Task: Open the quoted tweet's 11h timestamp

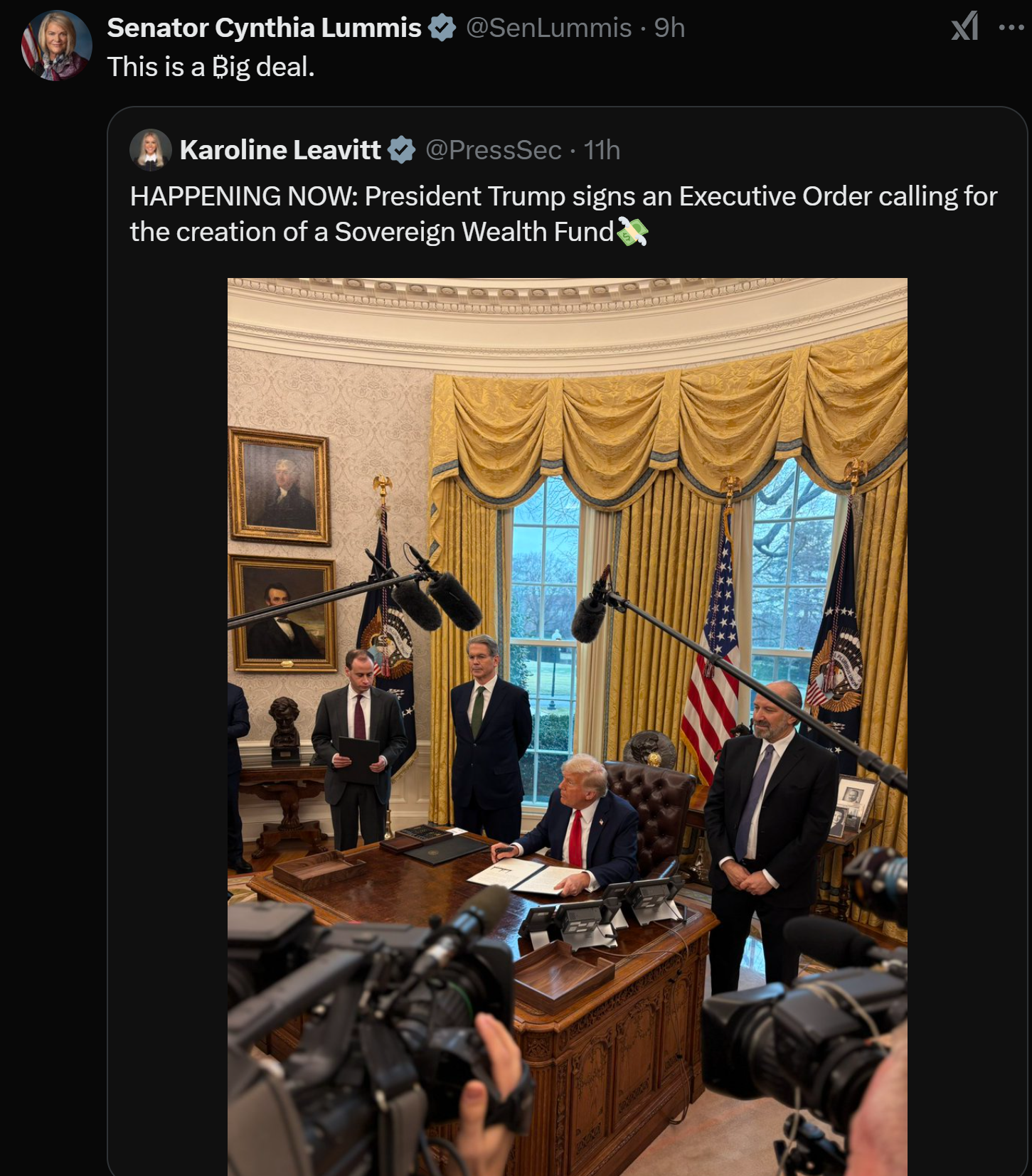Action: pyautogui.click(x=602, y=150)
